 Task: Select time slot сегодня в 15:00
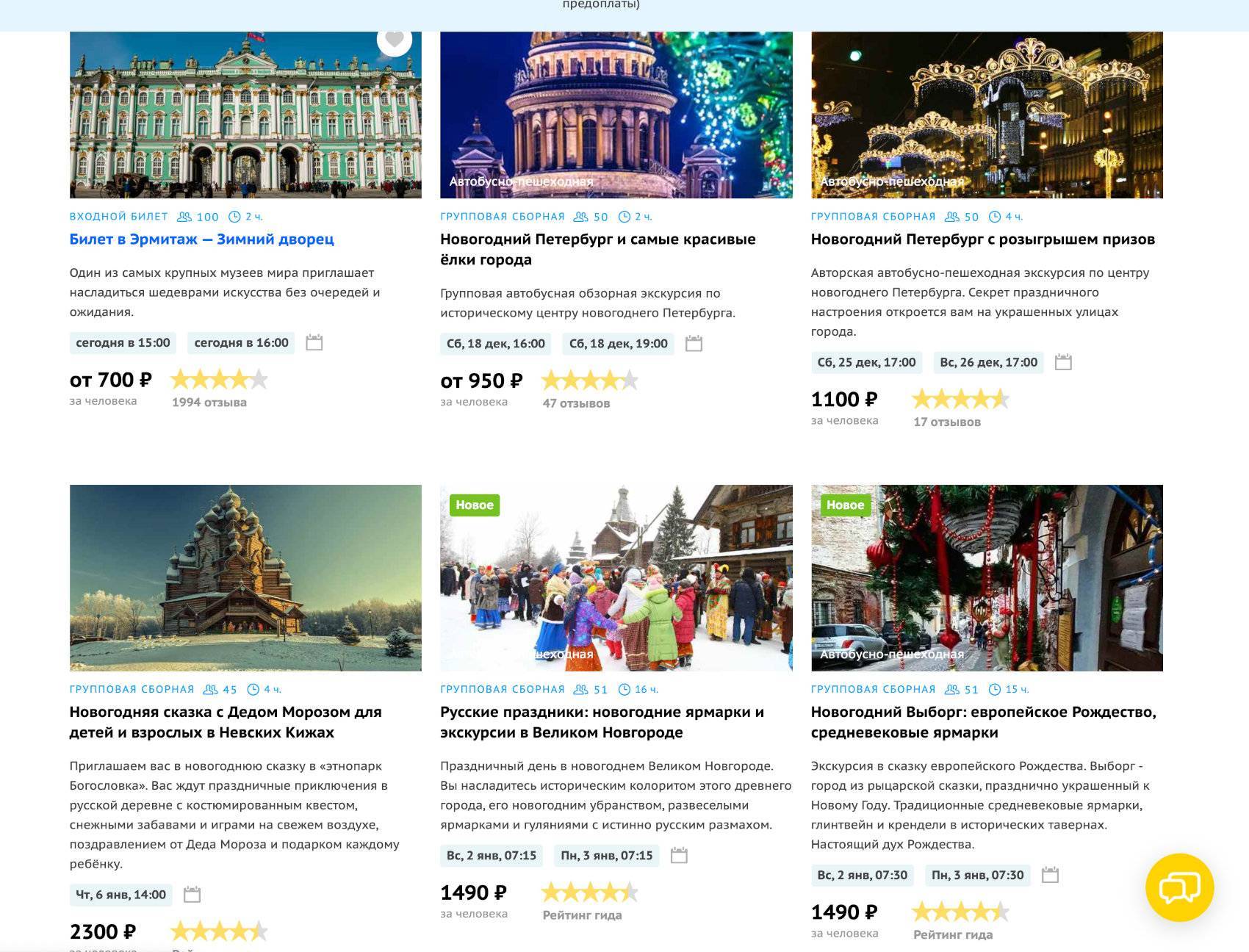tap(123, 343)
